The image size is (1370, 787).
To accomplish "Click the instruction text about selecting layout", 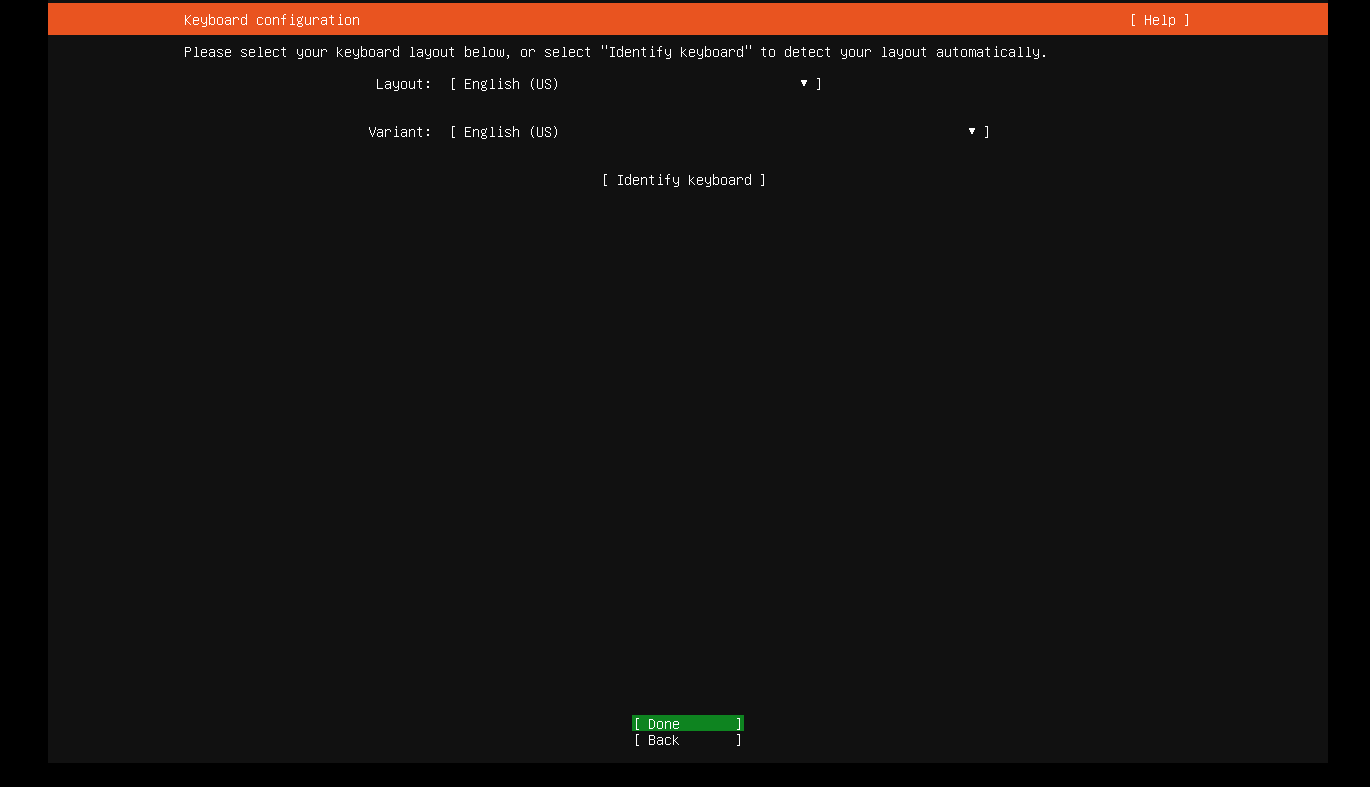I will 616,52.
